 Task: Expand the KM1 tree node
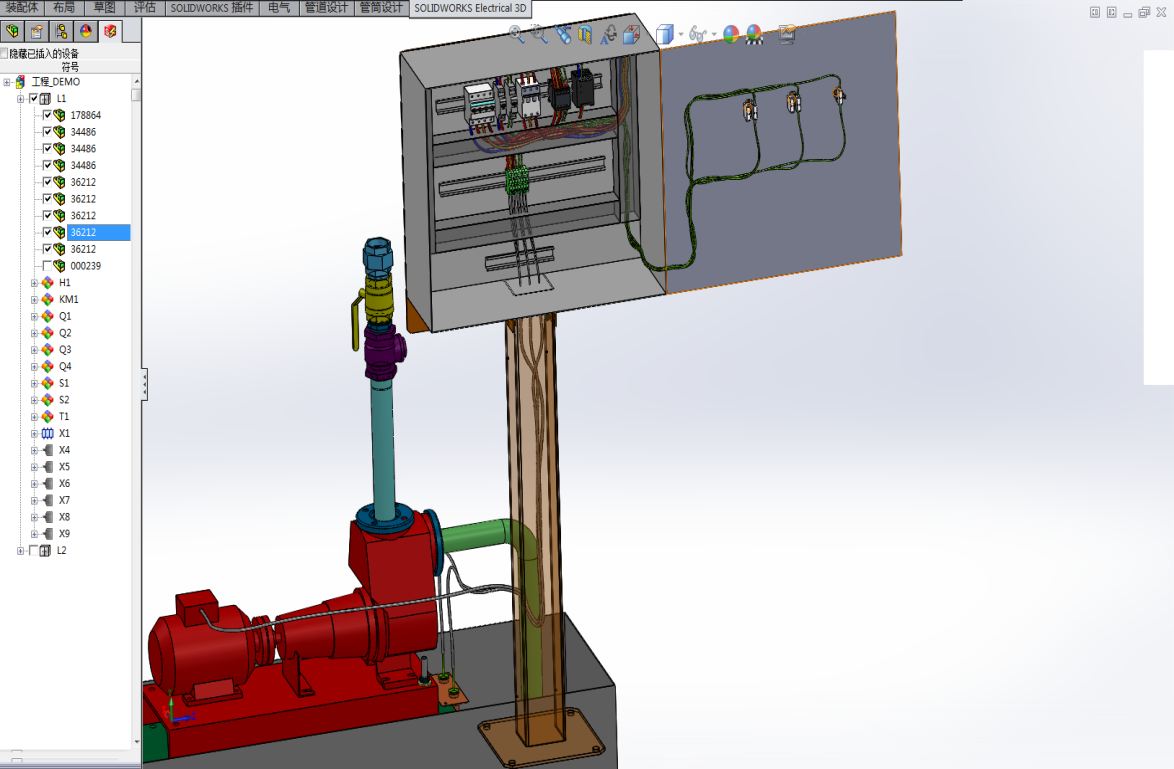click(34, 300)
